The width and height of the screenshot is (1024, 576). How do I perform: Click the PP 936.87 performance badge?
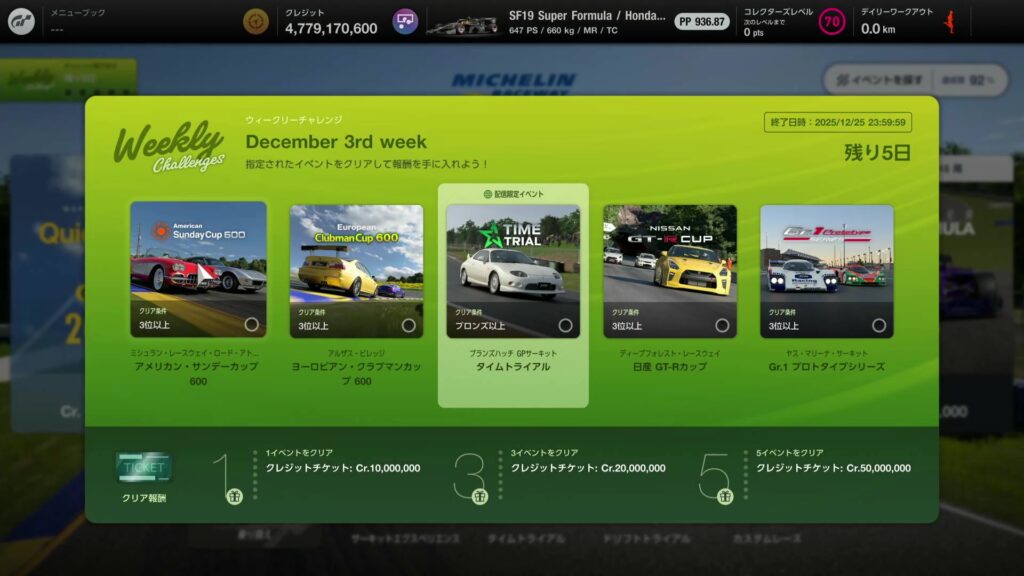coord(701,21)
